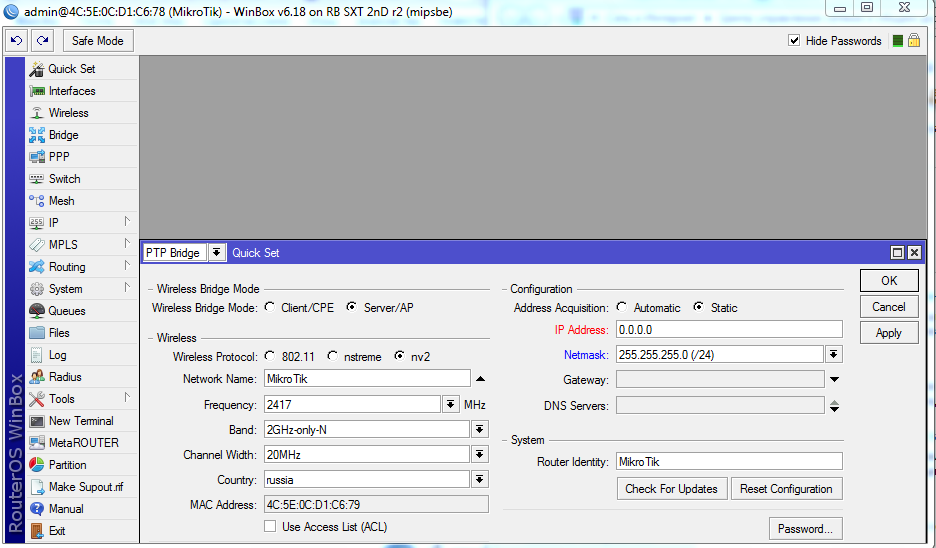Set Address Acquisition to Static
Screen dimensions: 936x548
698,307
